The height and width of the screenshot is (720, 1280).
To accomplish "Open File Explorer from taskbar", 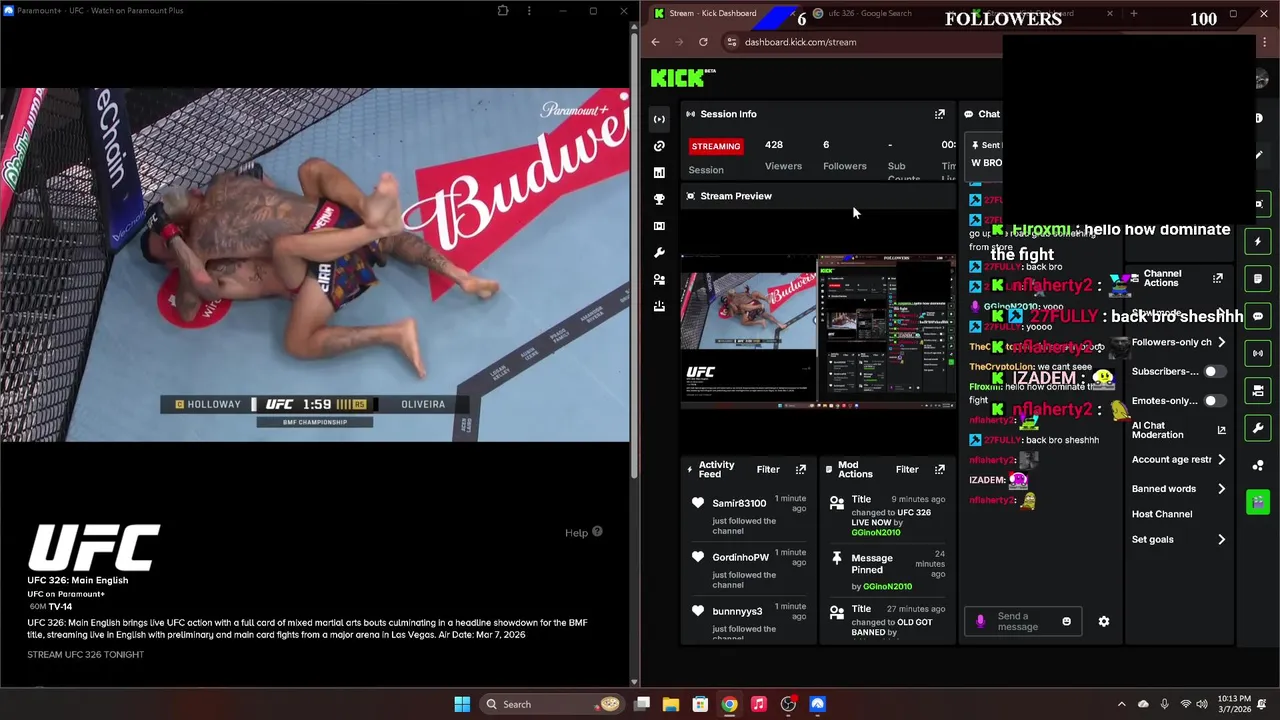I will 671,704.
